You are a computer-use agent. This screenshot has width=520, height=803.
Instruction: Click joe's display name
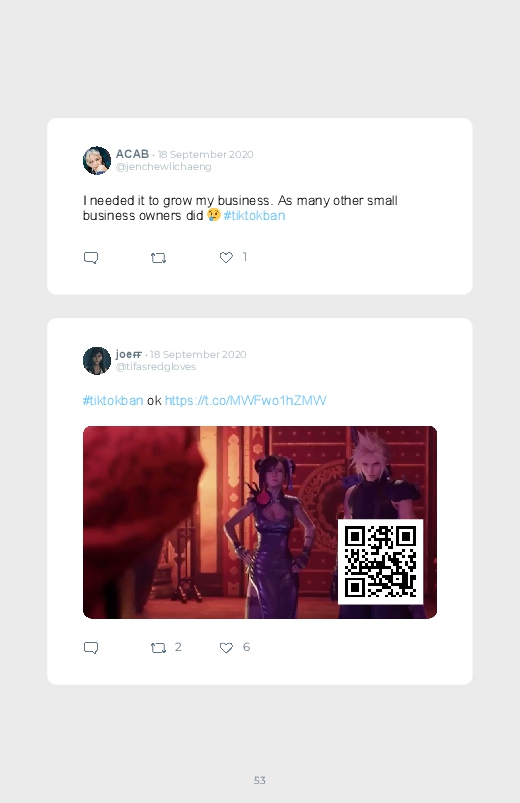pos(129,354)
